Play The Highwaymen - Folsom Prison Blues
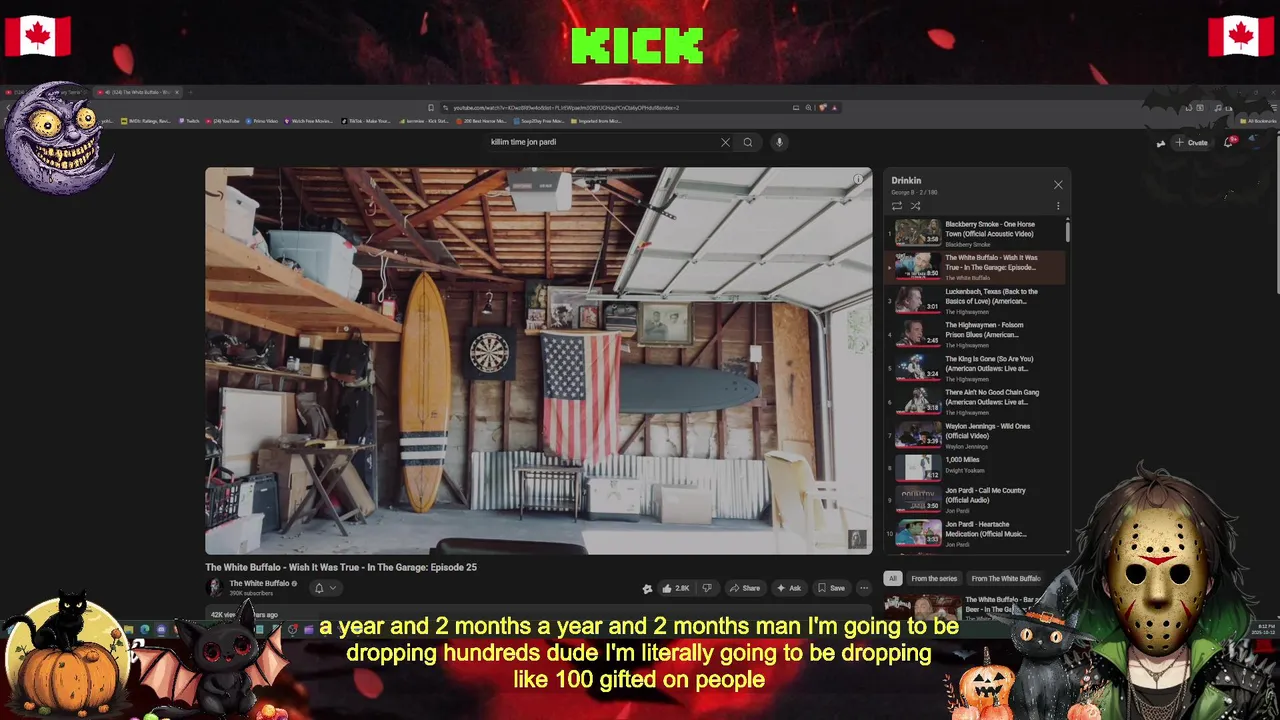Image resolution: width=1280 pixels, height=720 pixels. coord(977,334)
